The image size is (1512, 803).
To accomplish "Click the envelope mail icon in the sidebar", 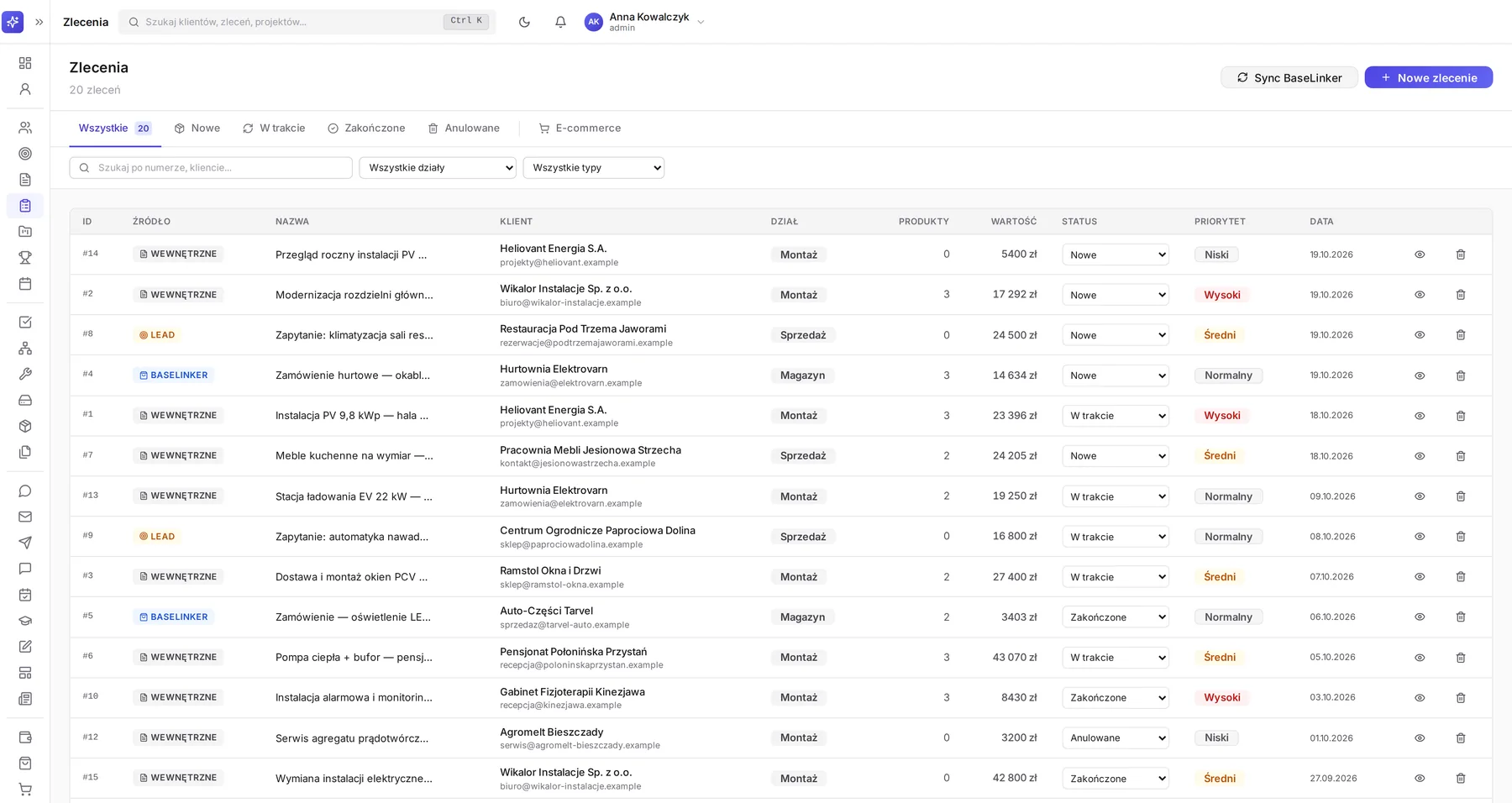I will click(x=25, y=517).
